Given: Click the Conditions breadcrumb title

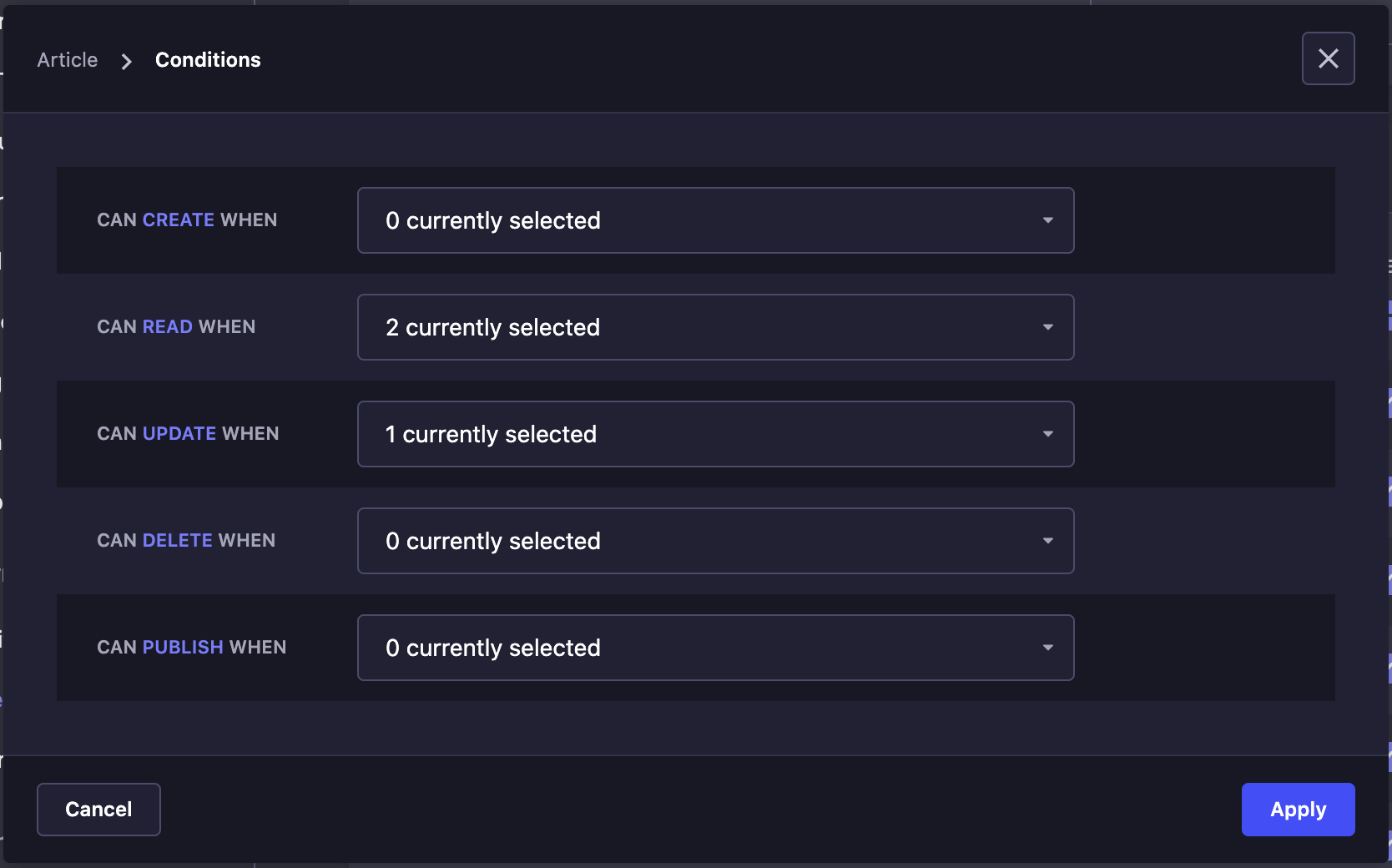Looking at the screenshot, I should tap(207, 59).
